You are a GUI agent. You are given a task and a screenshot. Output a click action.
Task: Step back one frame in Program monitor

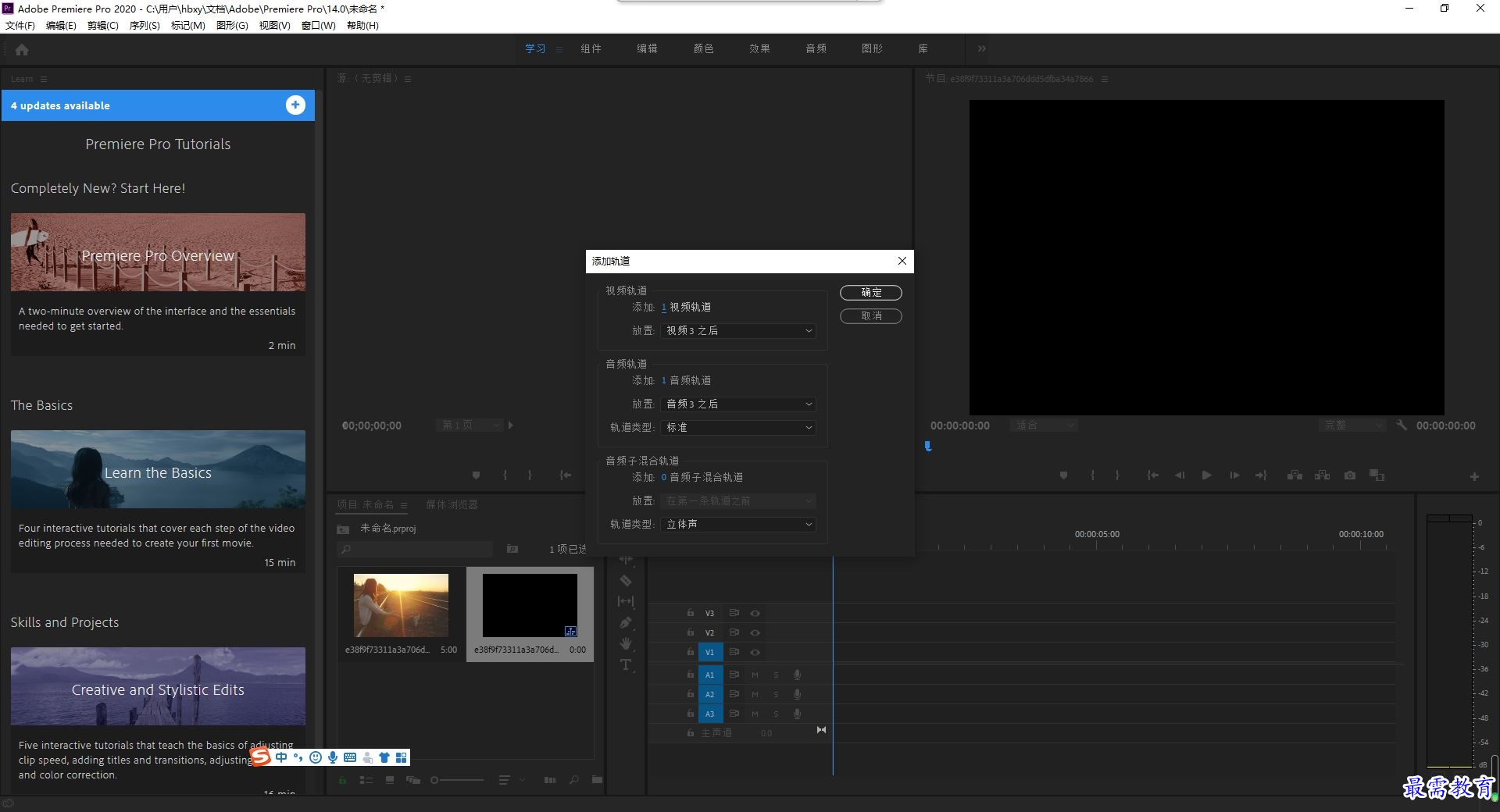(x=1180, y=475)
